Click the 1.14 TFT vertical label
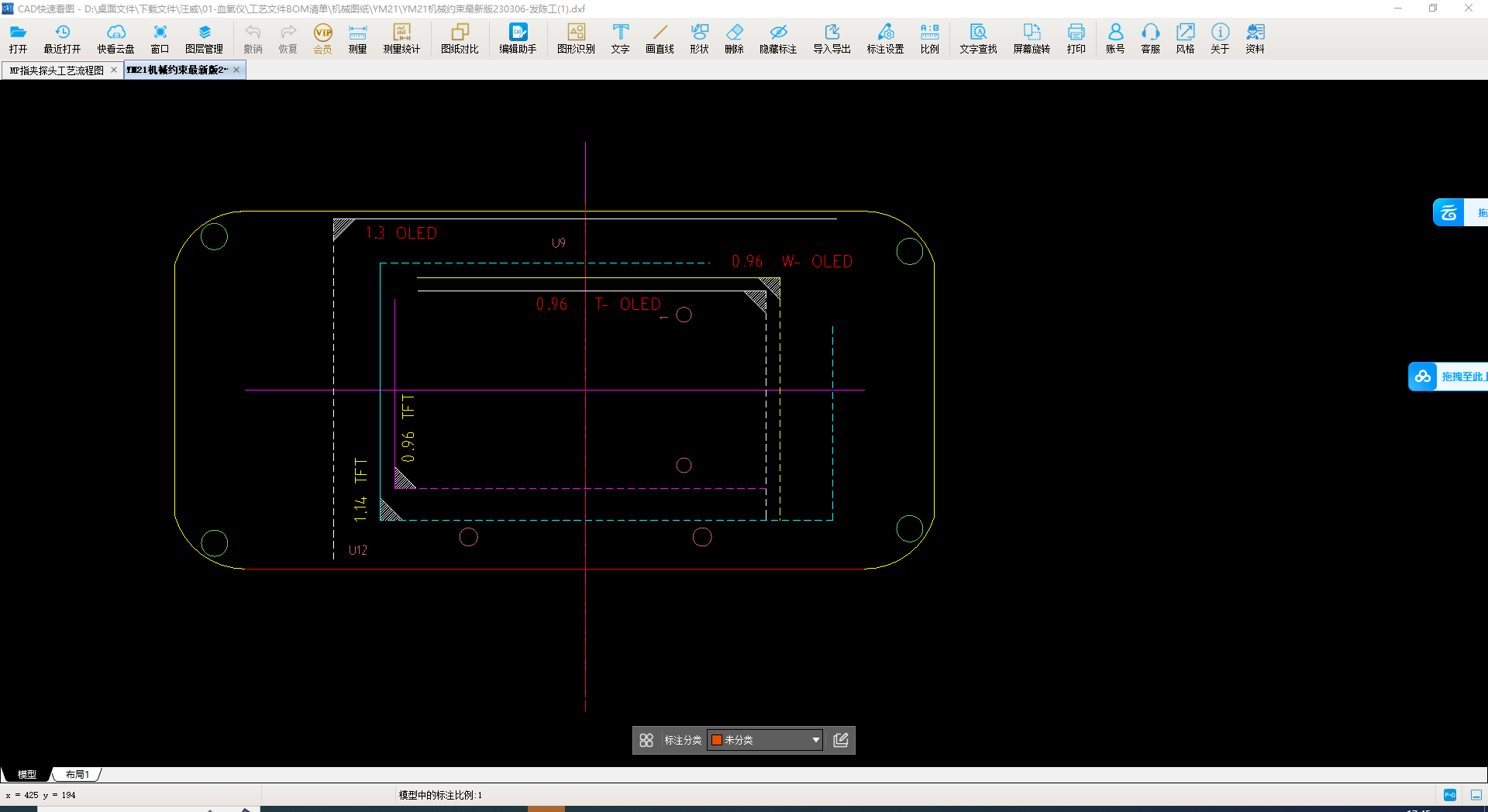 pos(360,490)
